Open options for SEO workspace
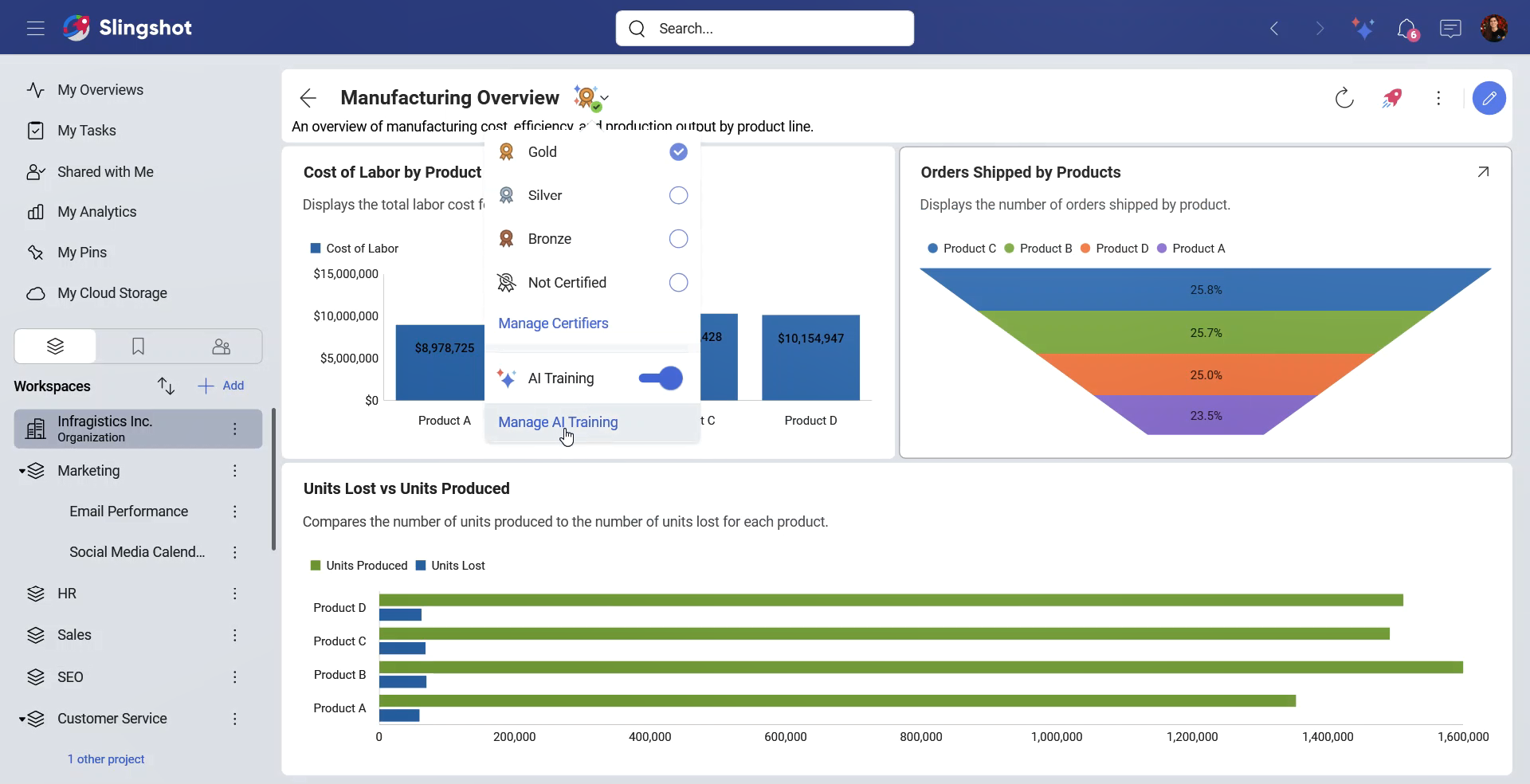Viewport: 1530px width, 784px height. tap(235, 677)
